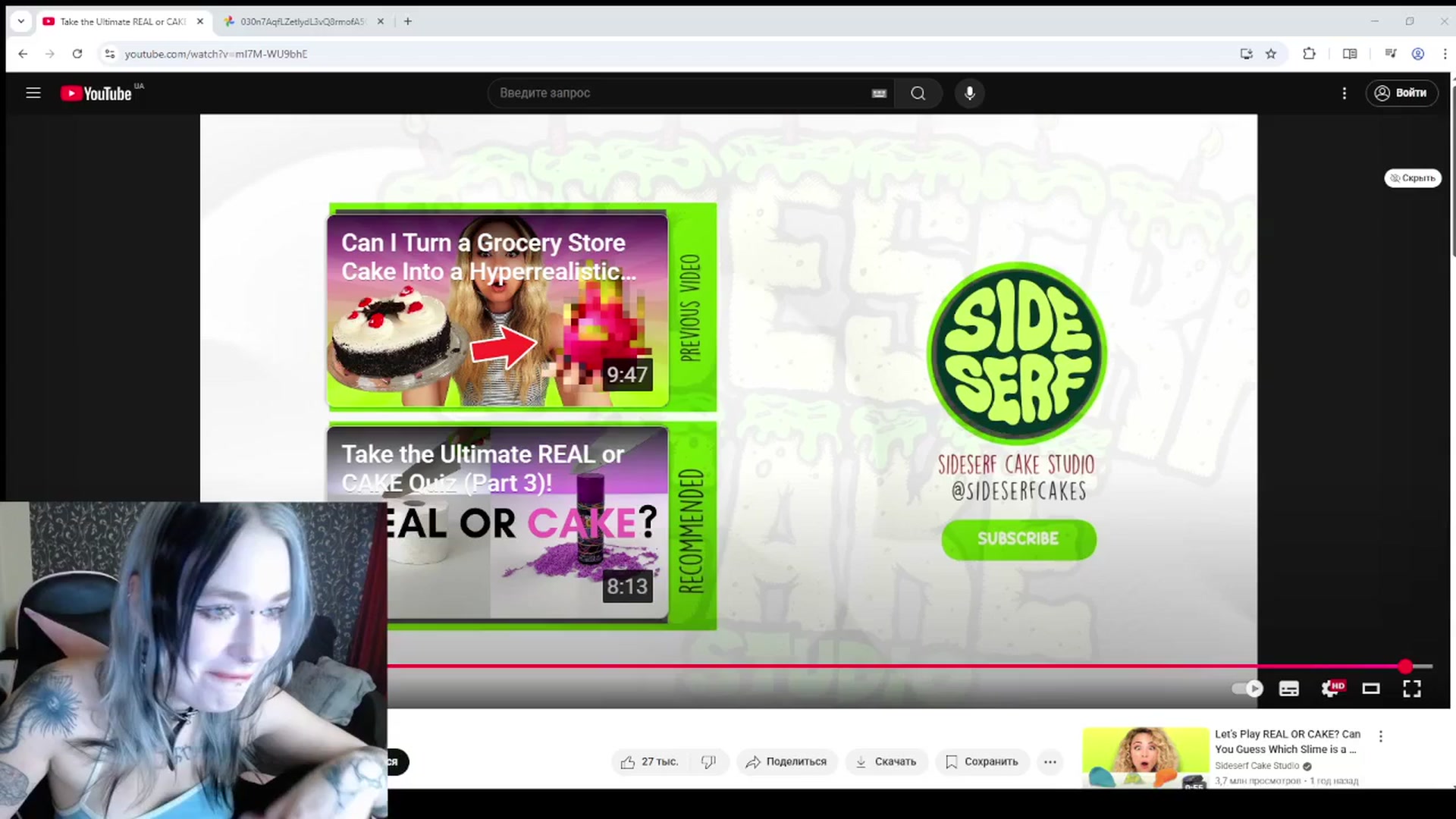This screenshot has width=1456, height=819.
Task: Open a new browser tab
Action: 408,22
